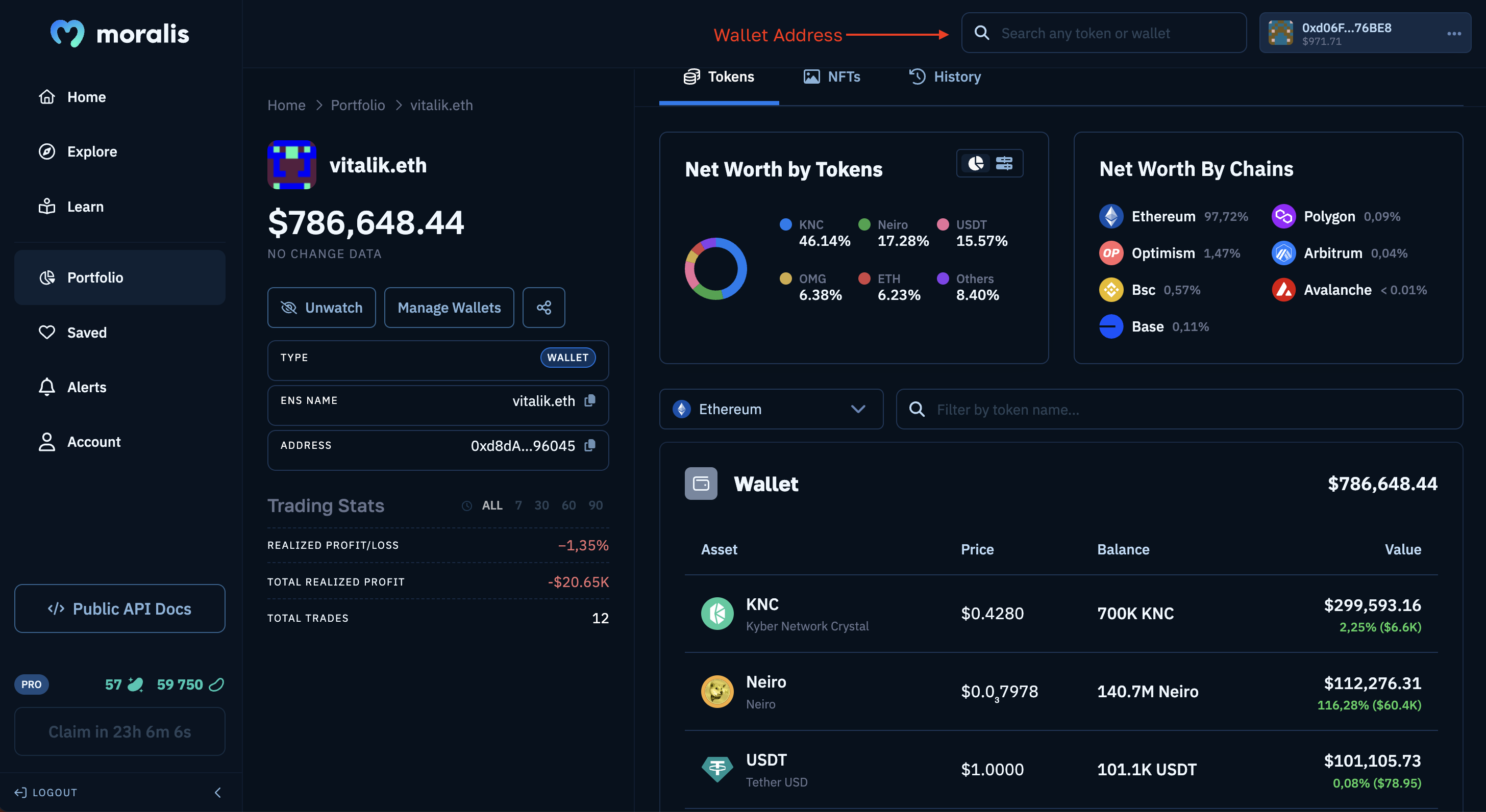Click the net worth donut chart

[x=715, y=268]
